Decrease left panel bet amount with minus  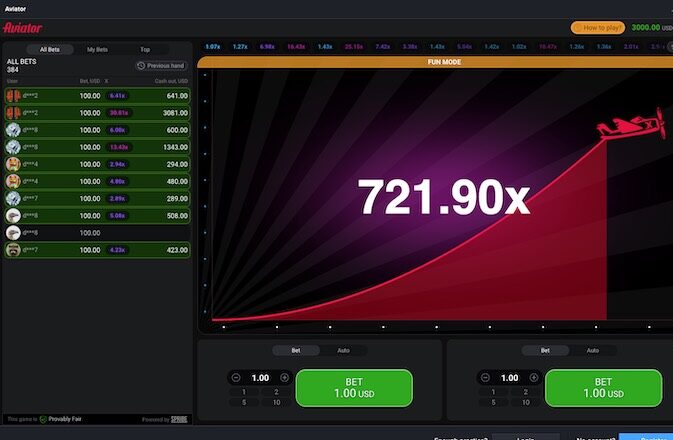(x=236, y=378)
